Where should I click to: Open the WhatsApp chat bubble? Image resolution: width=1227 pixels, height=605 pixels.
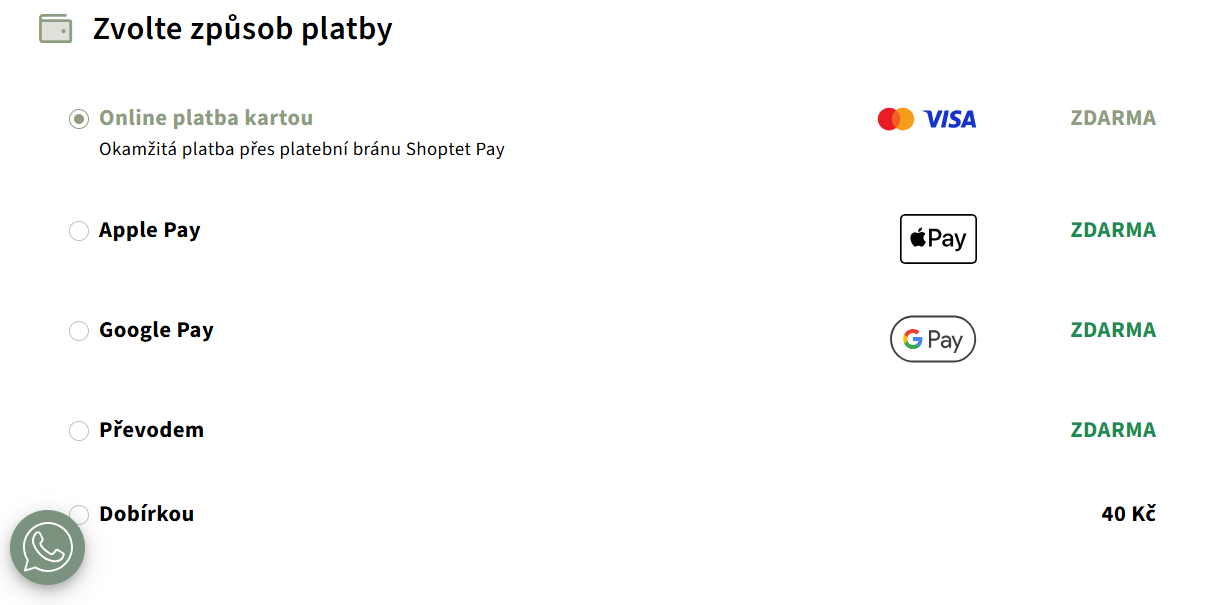[47, 547]
